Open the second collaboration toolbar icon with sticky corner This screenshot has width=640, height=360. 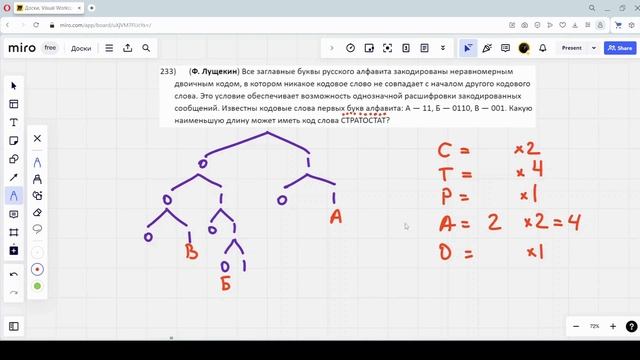point(369,48)
